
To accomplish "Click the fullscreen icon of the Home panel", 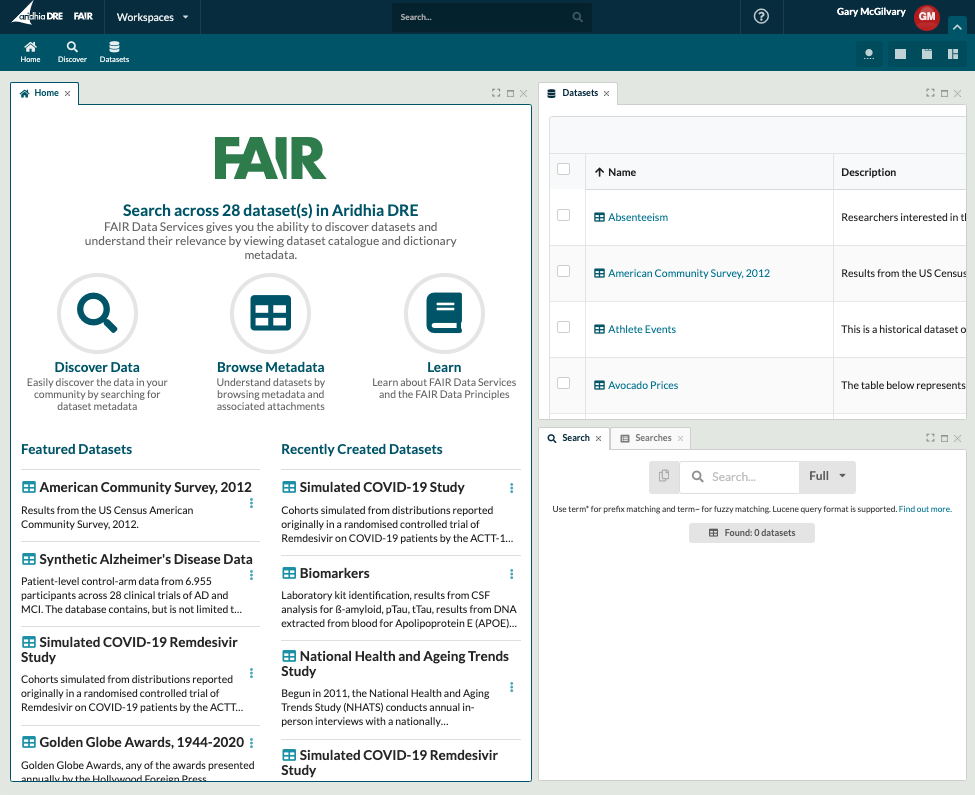I will 496,93.
